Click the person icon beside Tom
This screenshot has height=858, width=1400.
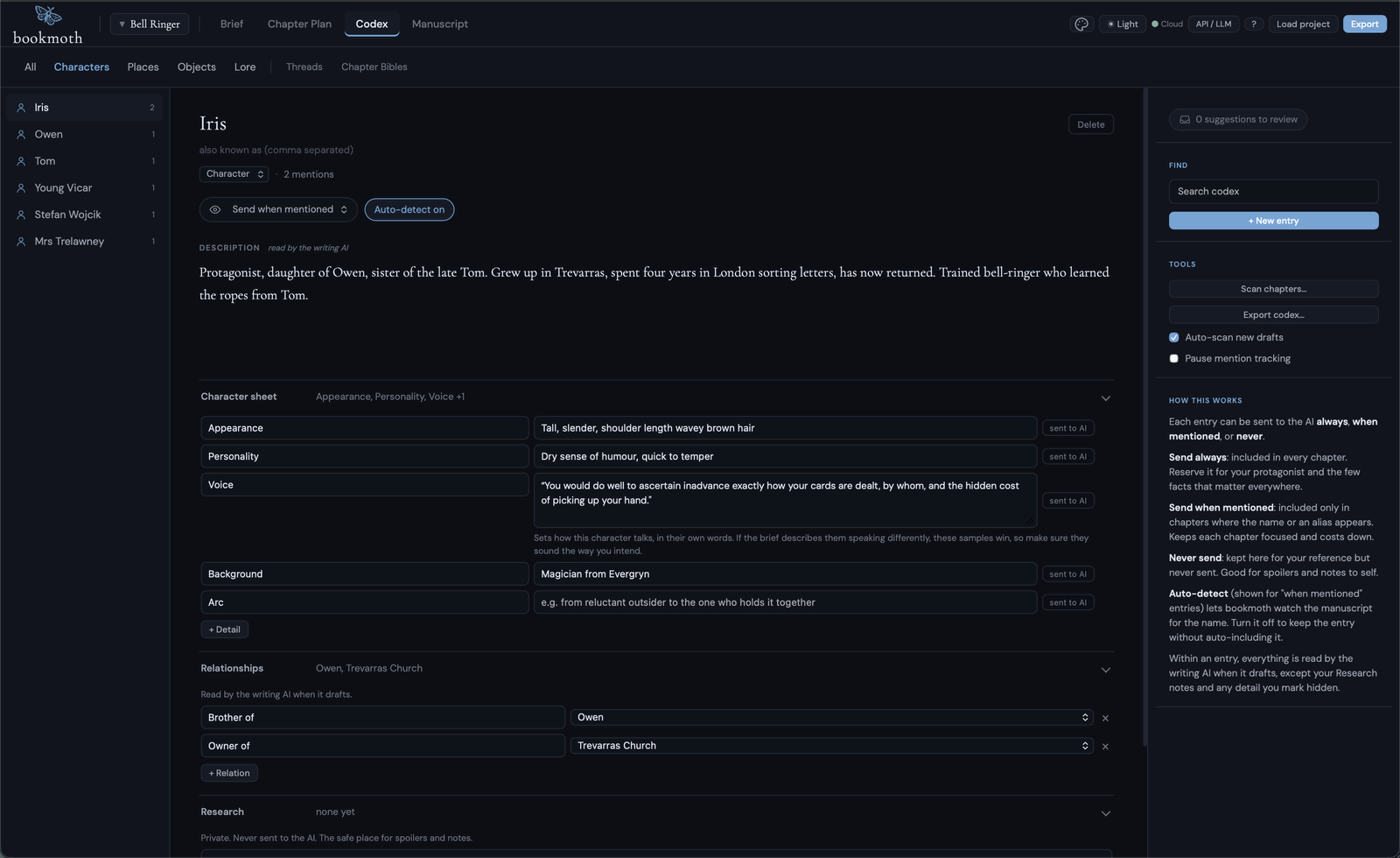click(21, 161)
